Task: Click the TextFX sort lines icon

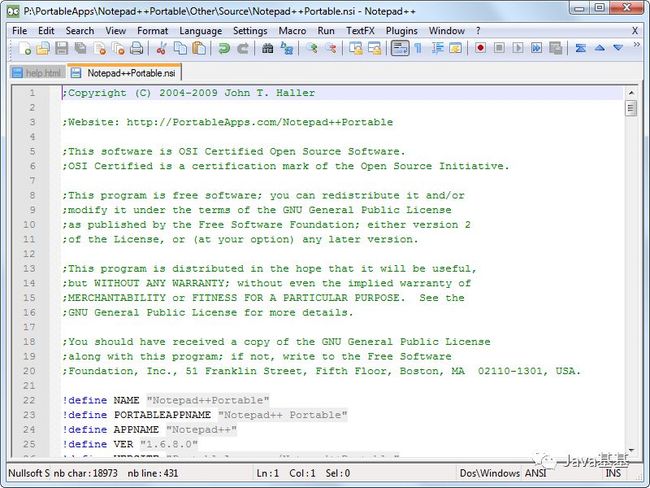Action: 580,48
